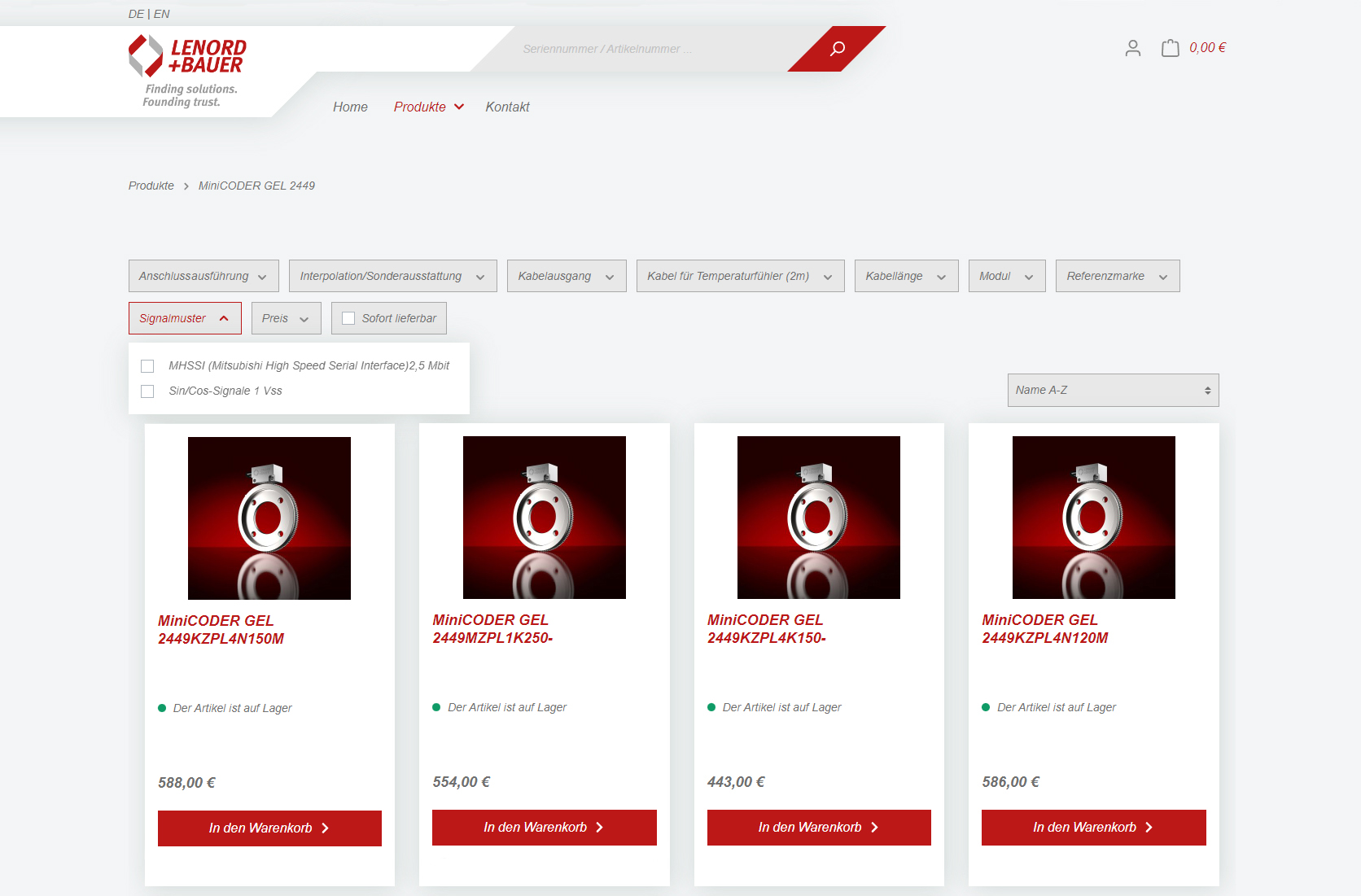Open product image of 2449KZPL4N120M
The image size is (1361, 896).
(x=1094, y=518)
